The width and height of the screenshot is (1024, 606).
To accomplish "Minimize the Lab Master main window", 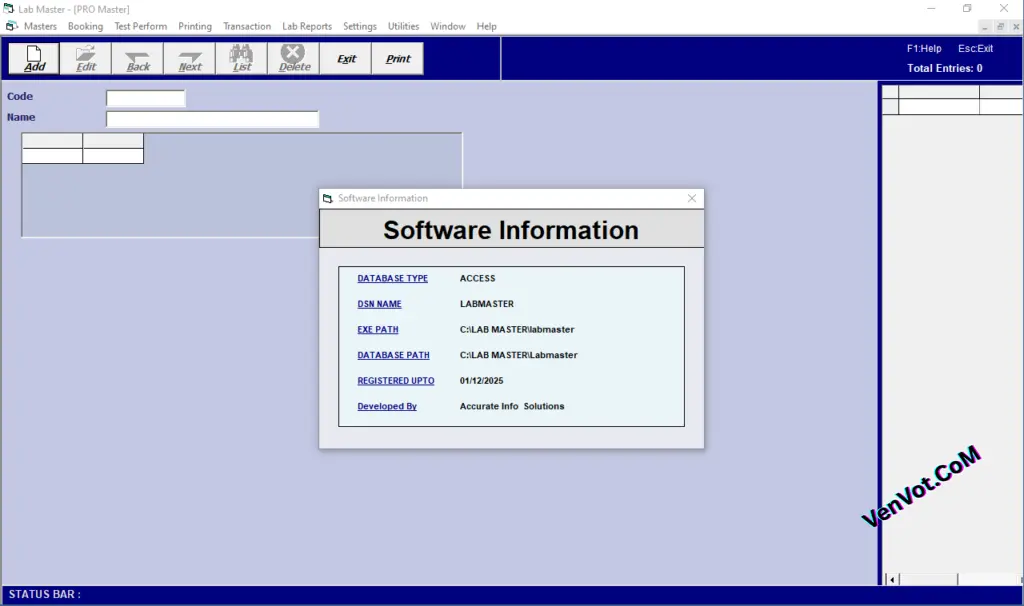I will point(931,8).
